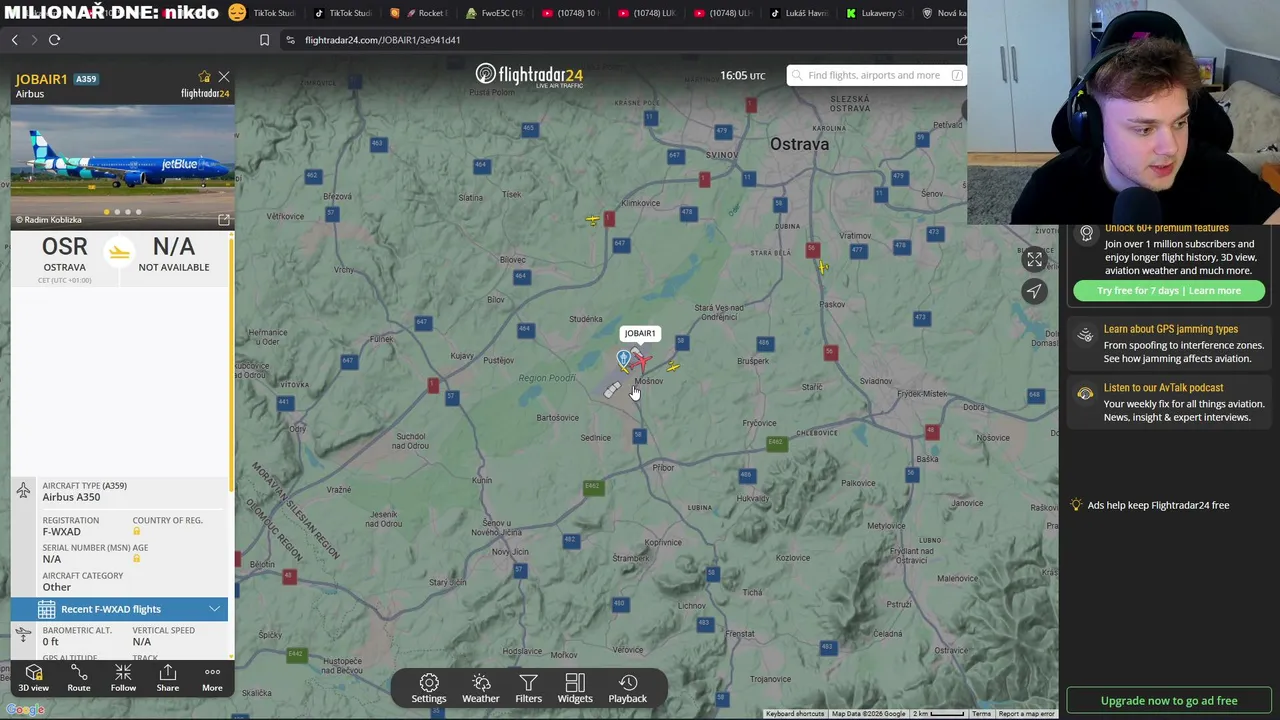The height and width of the screenshot is (720, 1280).
Task: Click the 16:05 UTC clock
Action: pos(742,76)
